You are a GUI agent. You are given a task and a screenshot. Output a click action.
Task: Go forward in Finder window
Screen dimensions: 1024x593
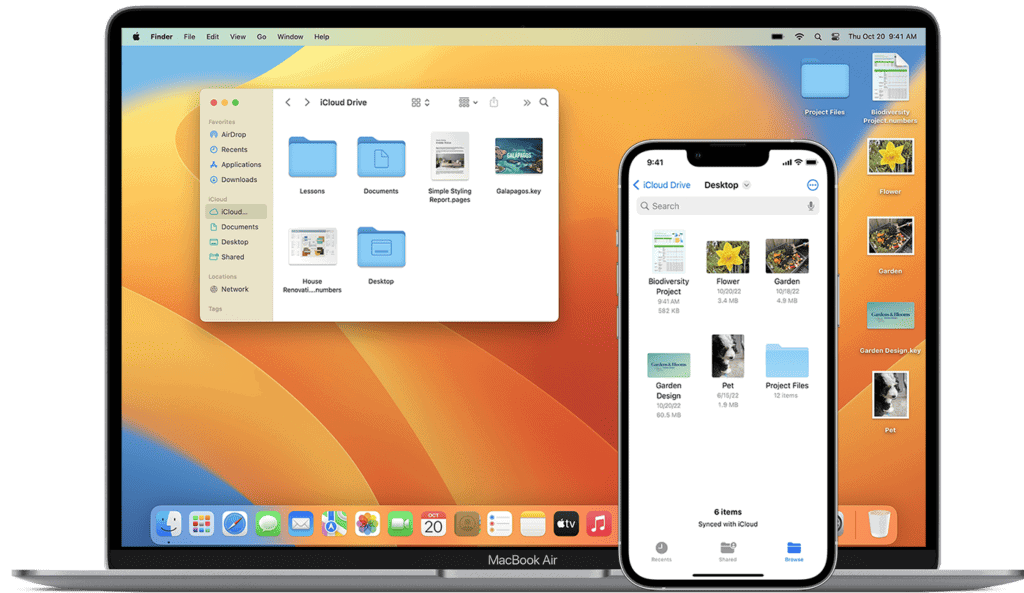pos(307,103)
